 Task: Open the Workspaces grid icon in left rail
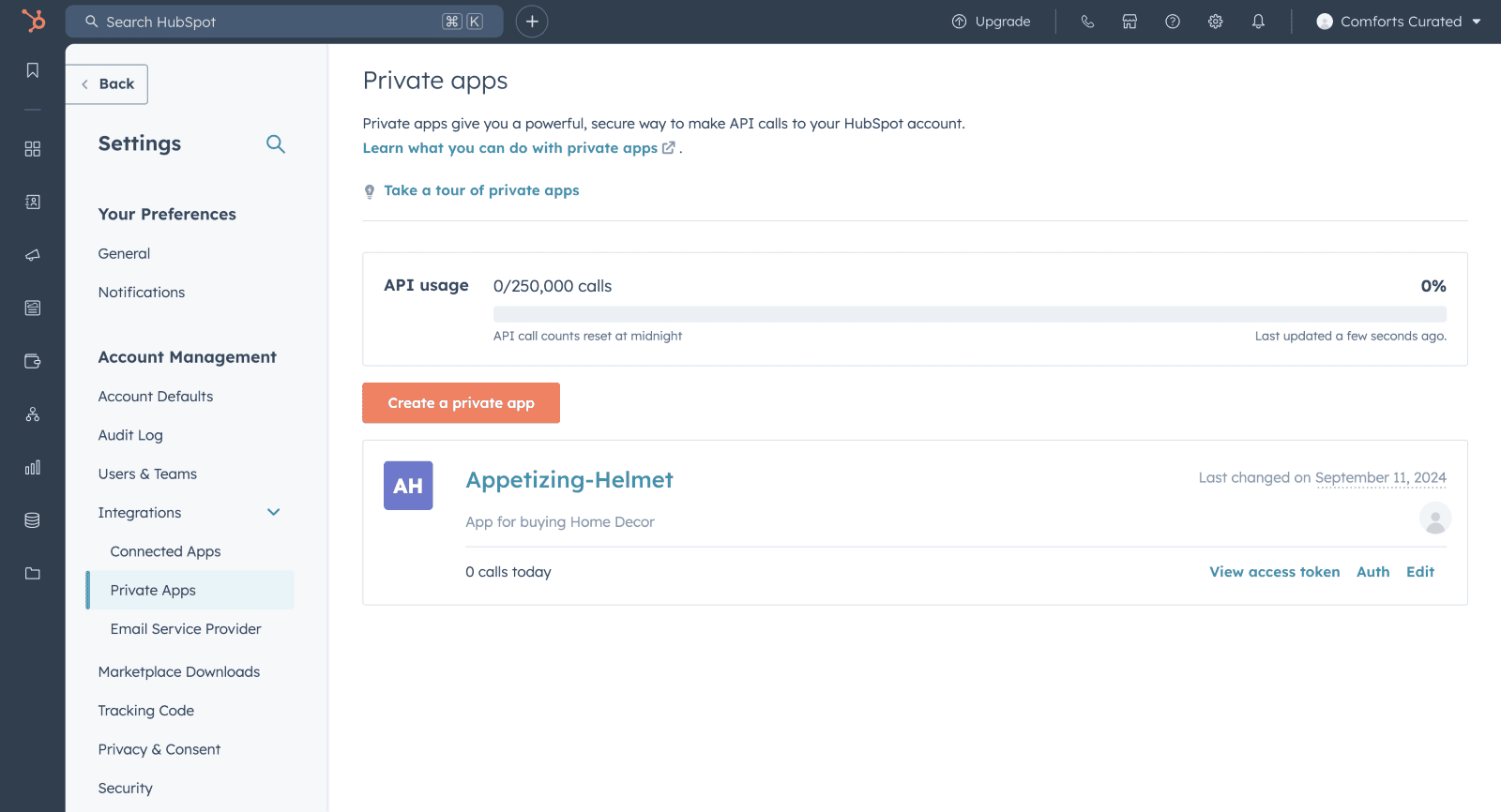click(x=33, y=149)
